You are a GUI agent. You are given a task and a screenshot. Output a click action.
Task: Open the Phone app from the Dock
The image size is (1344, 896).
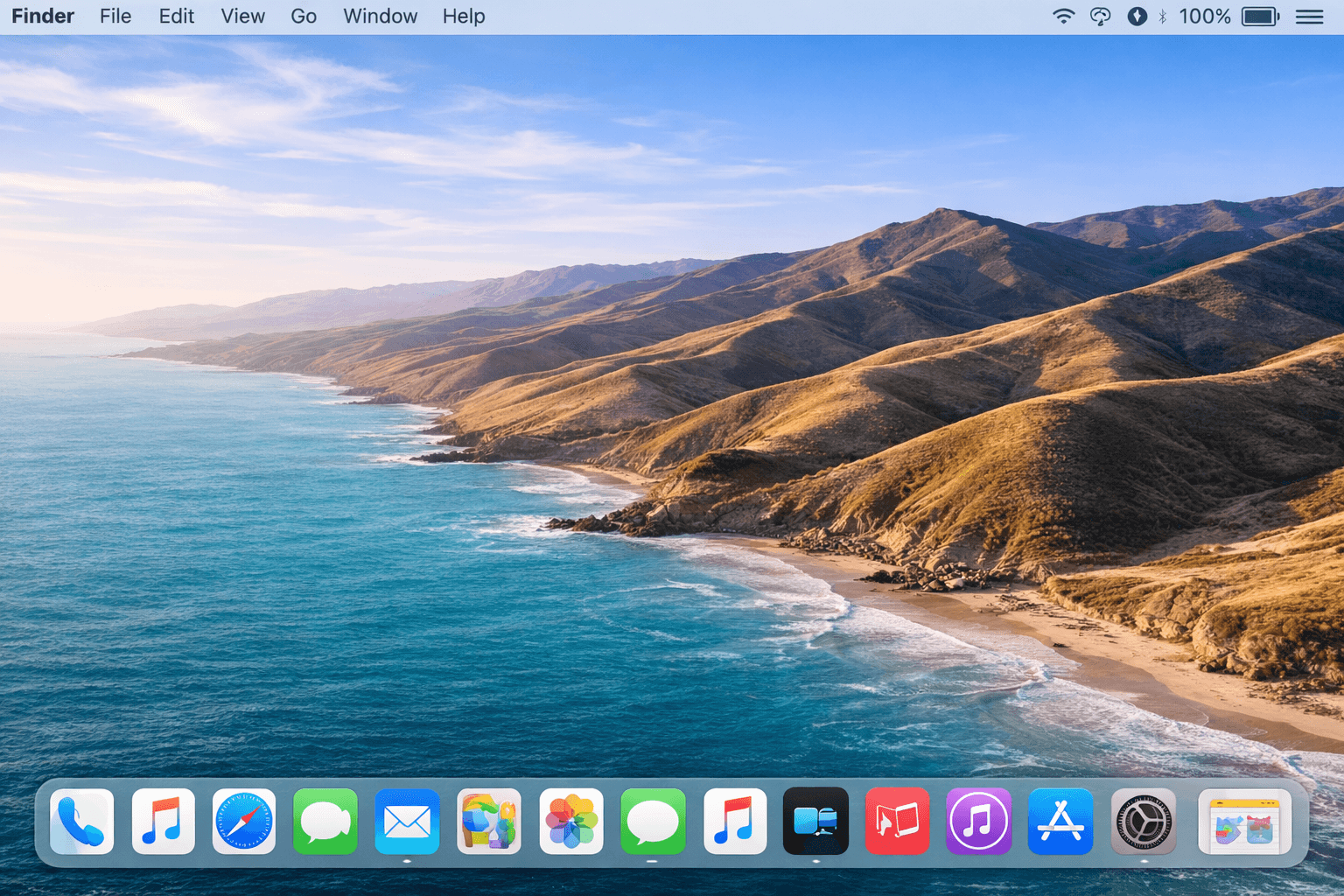pyautogui.click(x=81, y=822)
